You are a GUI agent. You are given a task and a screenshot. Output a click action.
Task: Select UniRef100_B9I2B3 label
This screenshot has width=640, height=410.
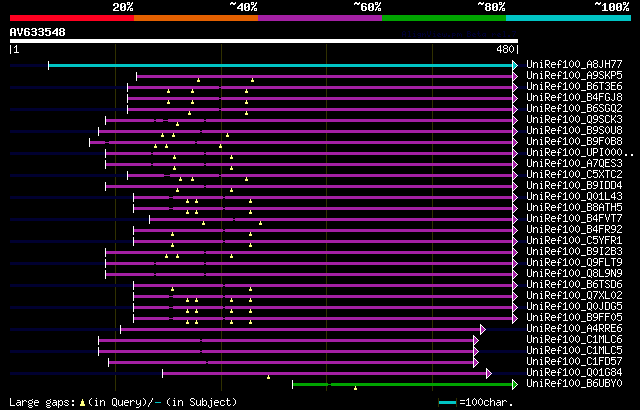574,252
